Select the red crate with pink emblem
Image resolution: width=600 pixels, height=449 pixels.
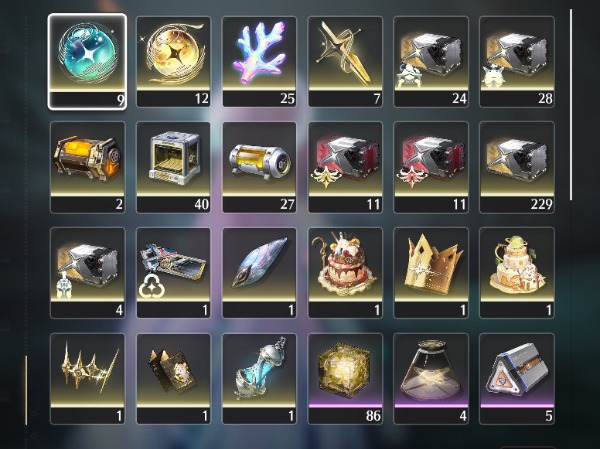coord(431,167)
